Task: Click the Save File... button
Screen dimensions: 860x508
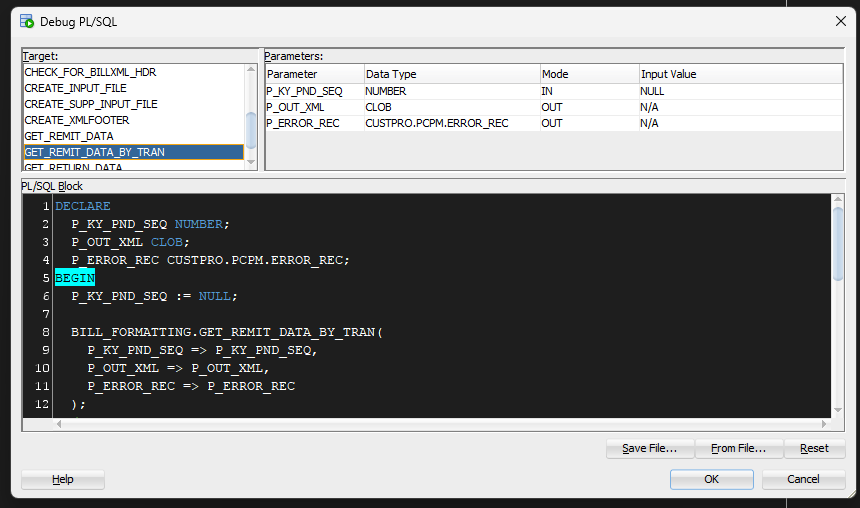Action: pos(650,448)
